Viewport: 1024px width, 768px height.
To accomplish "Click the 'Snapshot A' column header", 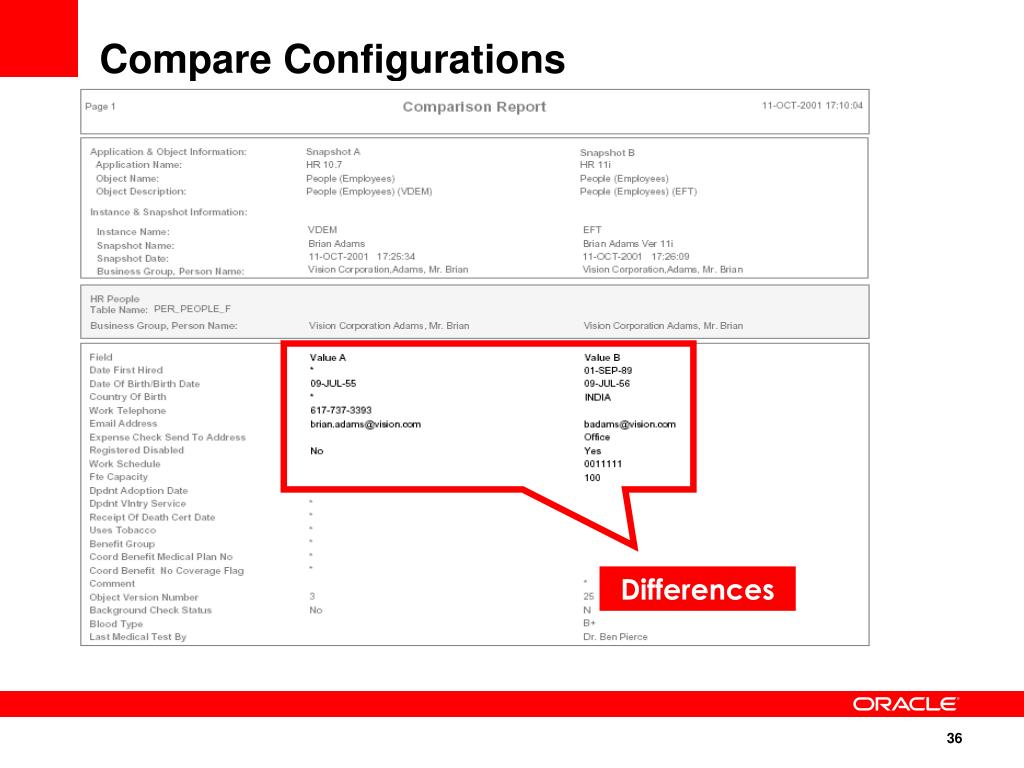I will [x=333, y=152].
